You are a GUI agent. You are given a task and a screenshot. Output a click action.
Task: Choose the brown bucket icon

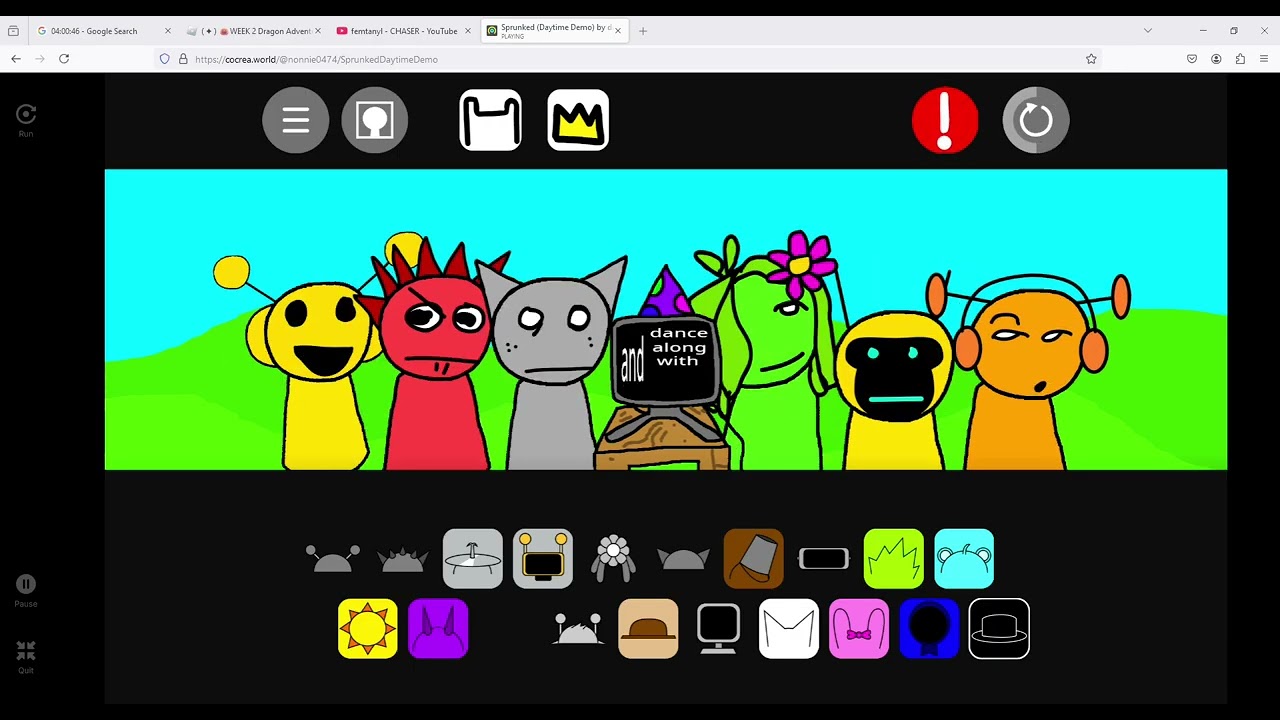(x=753, y=559)
